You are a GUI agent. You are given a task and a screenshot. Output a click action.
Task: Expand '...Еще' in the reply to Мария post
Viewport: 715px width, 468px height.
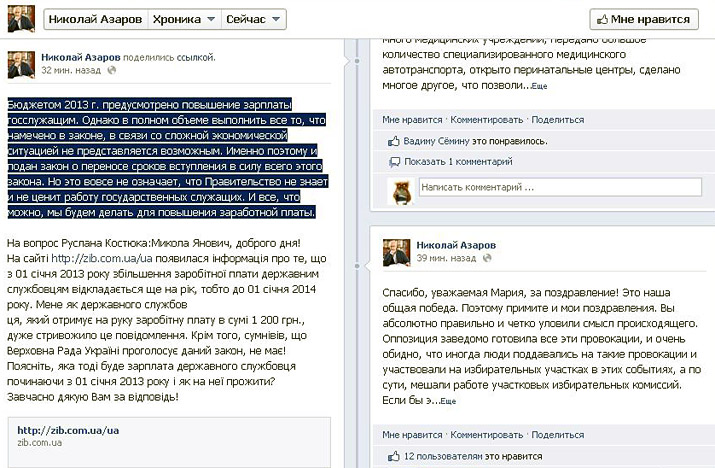448,400
